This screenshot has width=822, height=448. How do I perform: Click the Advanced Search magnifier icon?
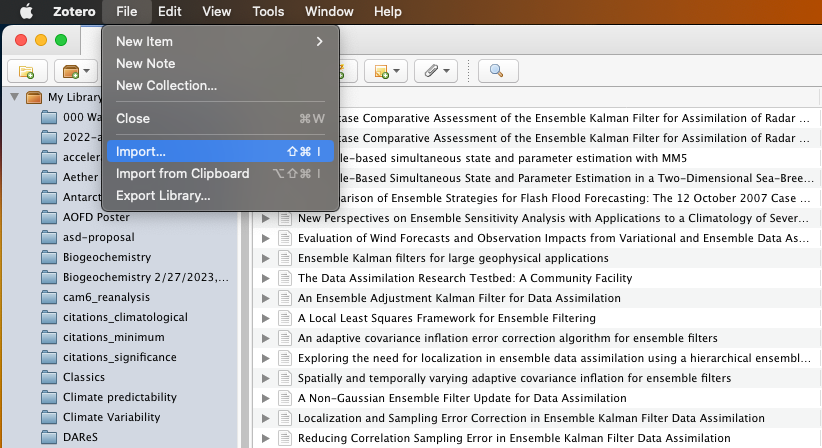pos(497,71)
